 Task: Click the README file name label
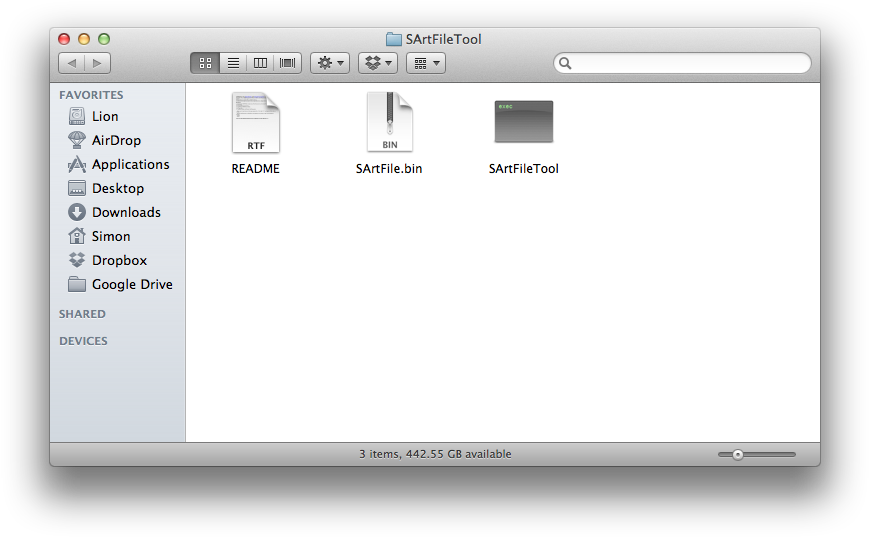[255, 168]
